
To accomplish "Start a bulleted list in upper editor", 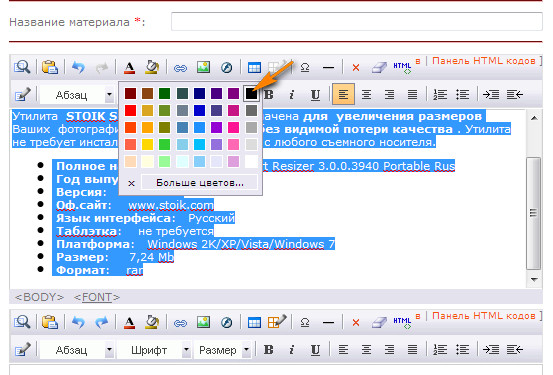I will [x=462, y=94].
